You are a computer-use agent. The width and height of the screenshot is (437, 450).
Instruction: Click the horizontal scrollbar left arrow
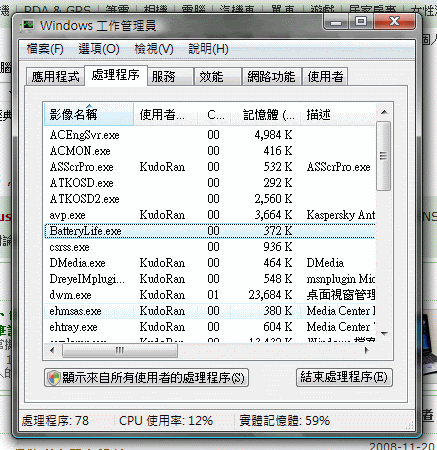pyautogui.click(x=52, y=350)
